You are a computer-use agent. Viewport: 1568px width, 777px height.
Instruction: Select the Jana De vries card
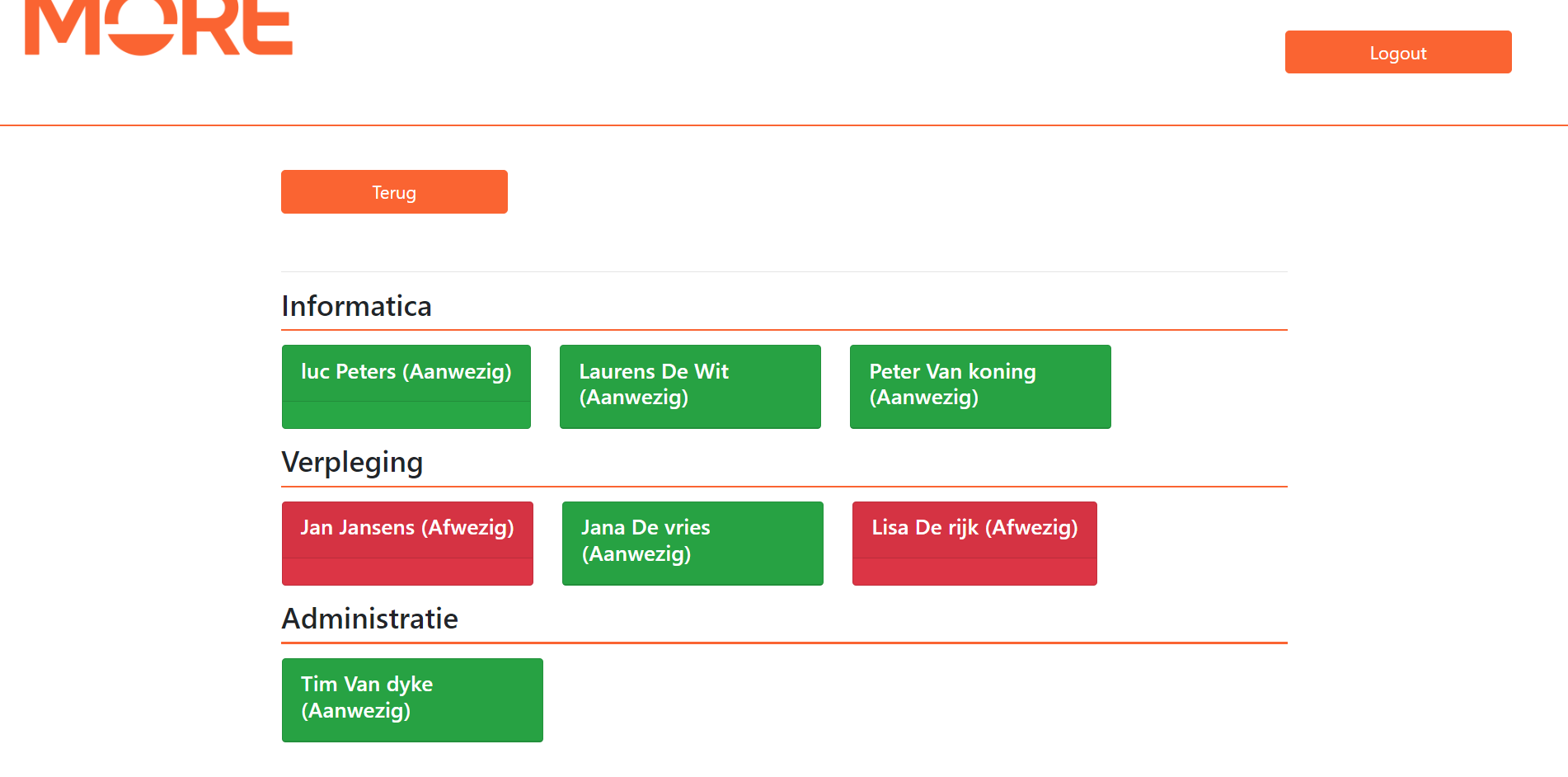(692, 543)
